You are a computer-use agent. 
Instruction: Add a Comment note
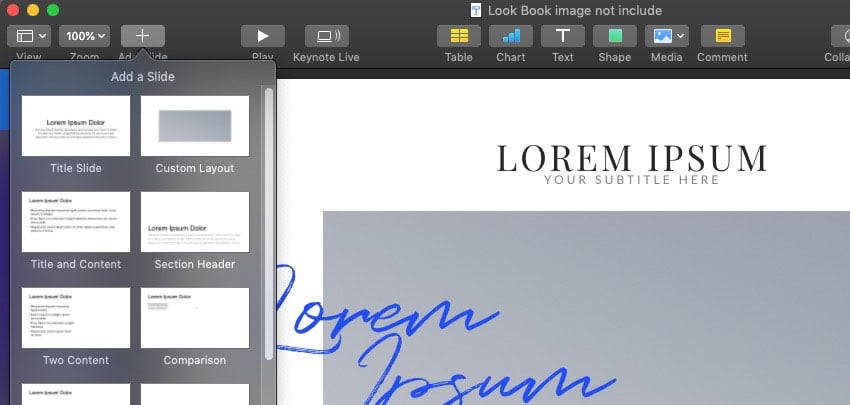(721, 36)
